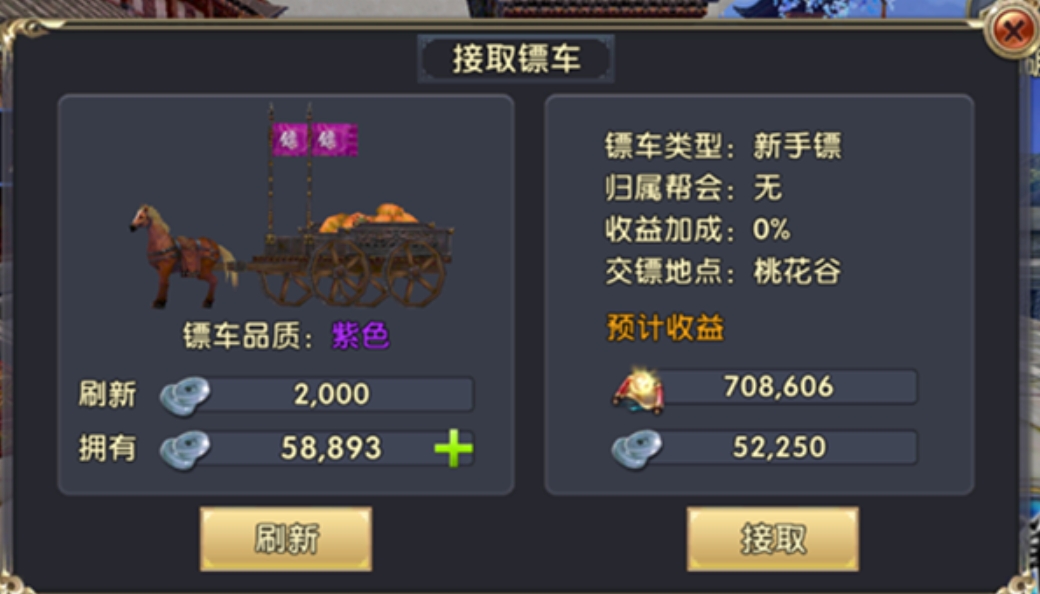The image size is (1040, 594).
Task: Click the 刷新 gold button
Action: coord(286,539)
